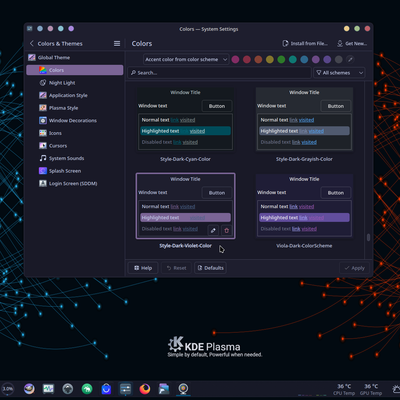Screen dimensions: 400x400
Task: Click the webcam app icon in taskbar
Action: tap(183, 389)
